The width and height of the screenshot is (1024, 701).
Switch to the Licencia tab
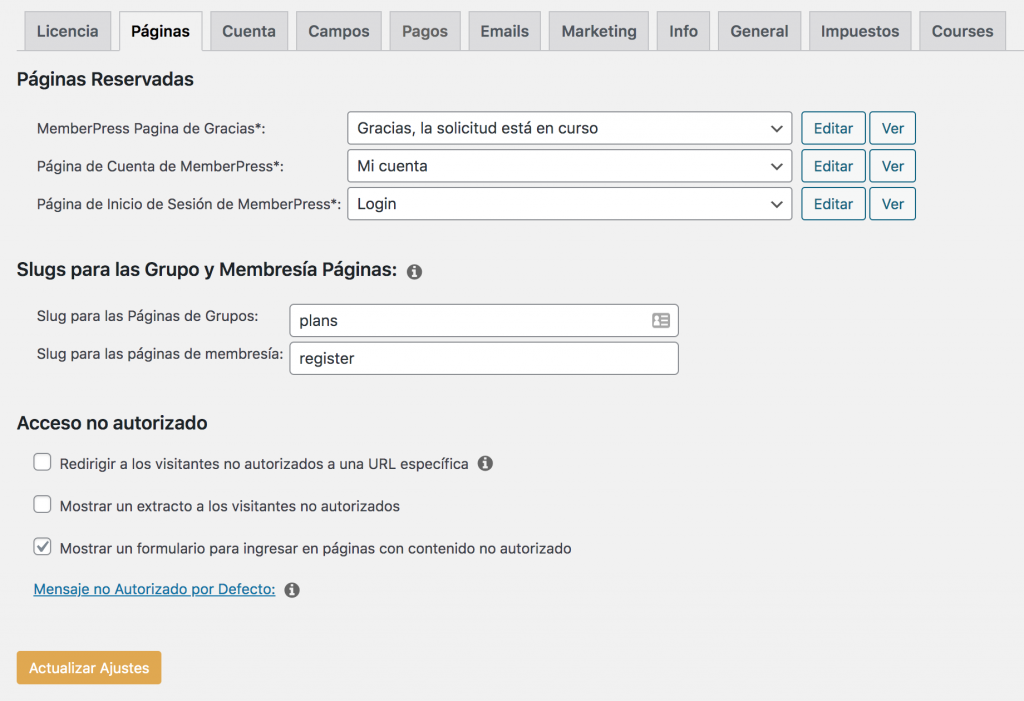pyautogui.click(x=67, y=31)
